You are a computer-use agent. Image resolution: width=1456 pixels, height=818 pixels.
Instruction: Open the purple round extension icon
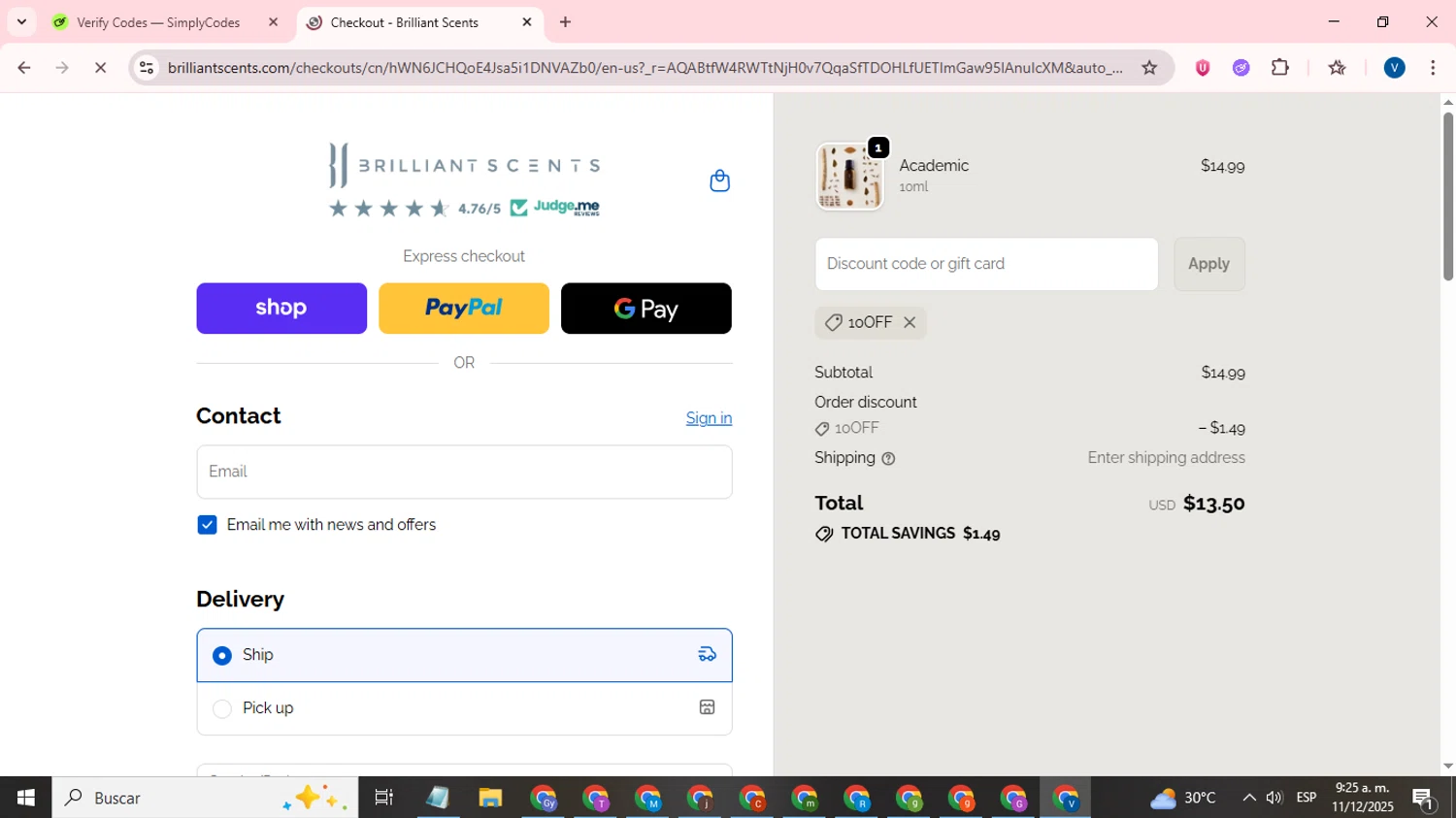pyautogui.click(x=1241, y=68)
